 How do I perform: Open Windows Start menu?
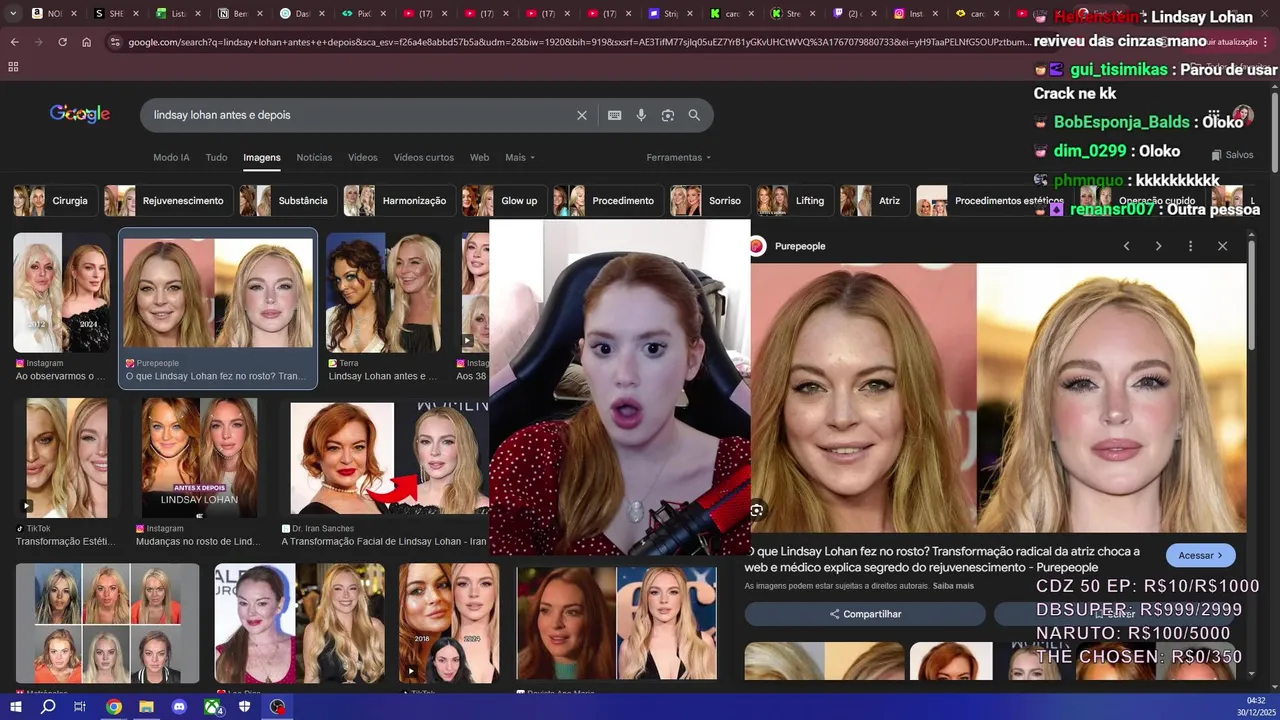(x=15, y=707)
